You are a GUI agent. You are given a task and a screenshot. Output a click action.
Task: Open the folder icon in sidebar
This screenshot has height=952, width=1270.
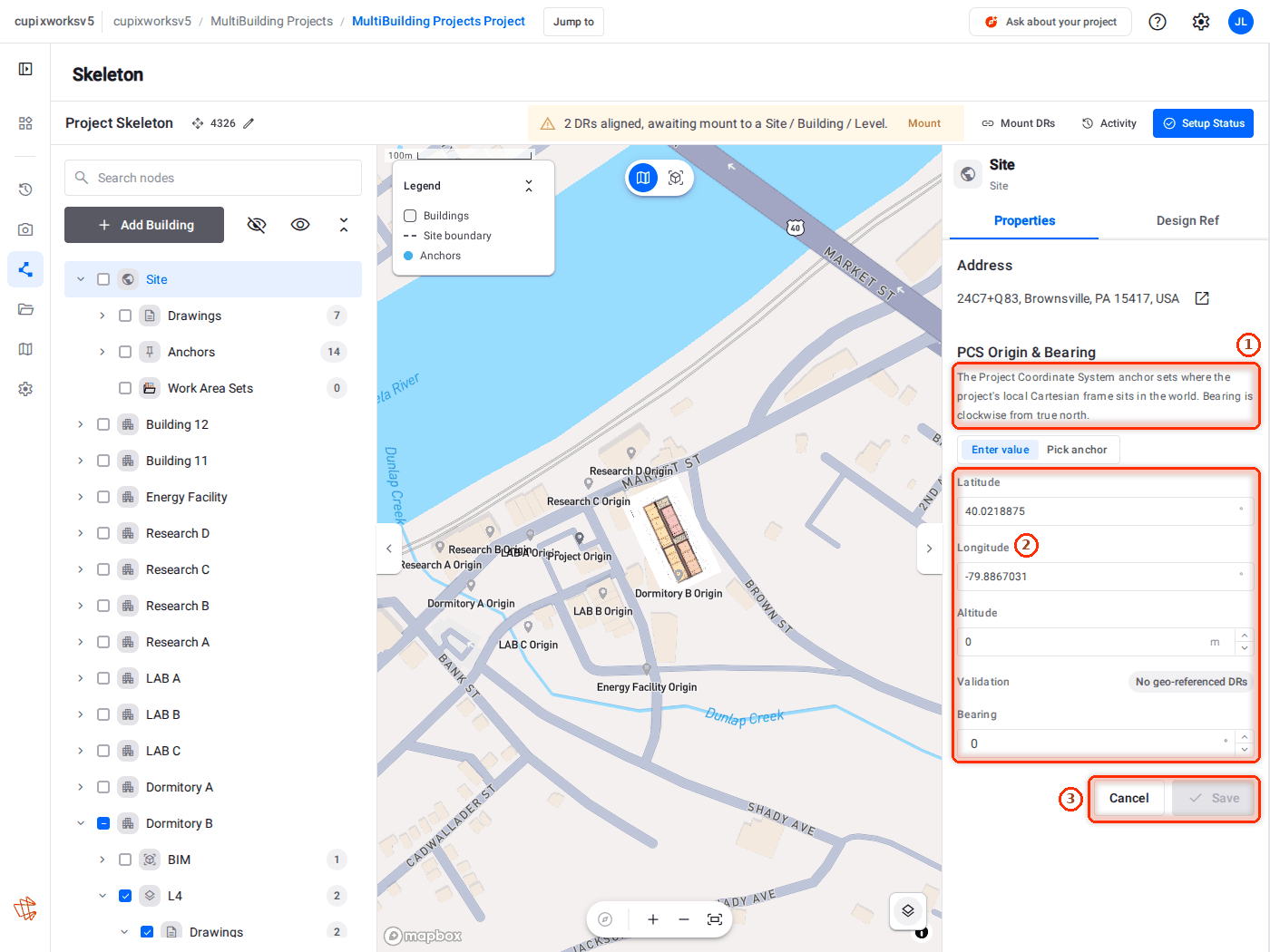pyautogui.click(x=25, y=309)
